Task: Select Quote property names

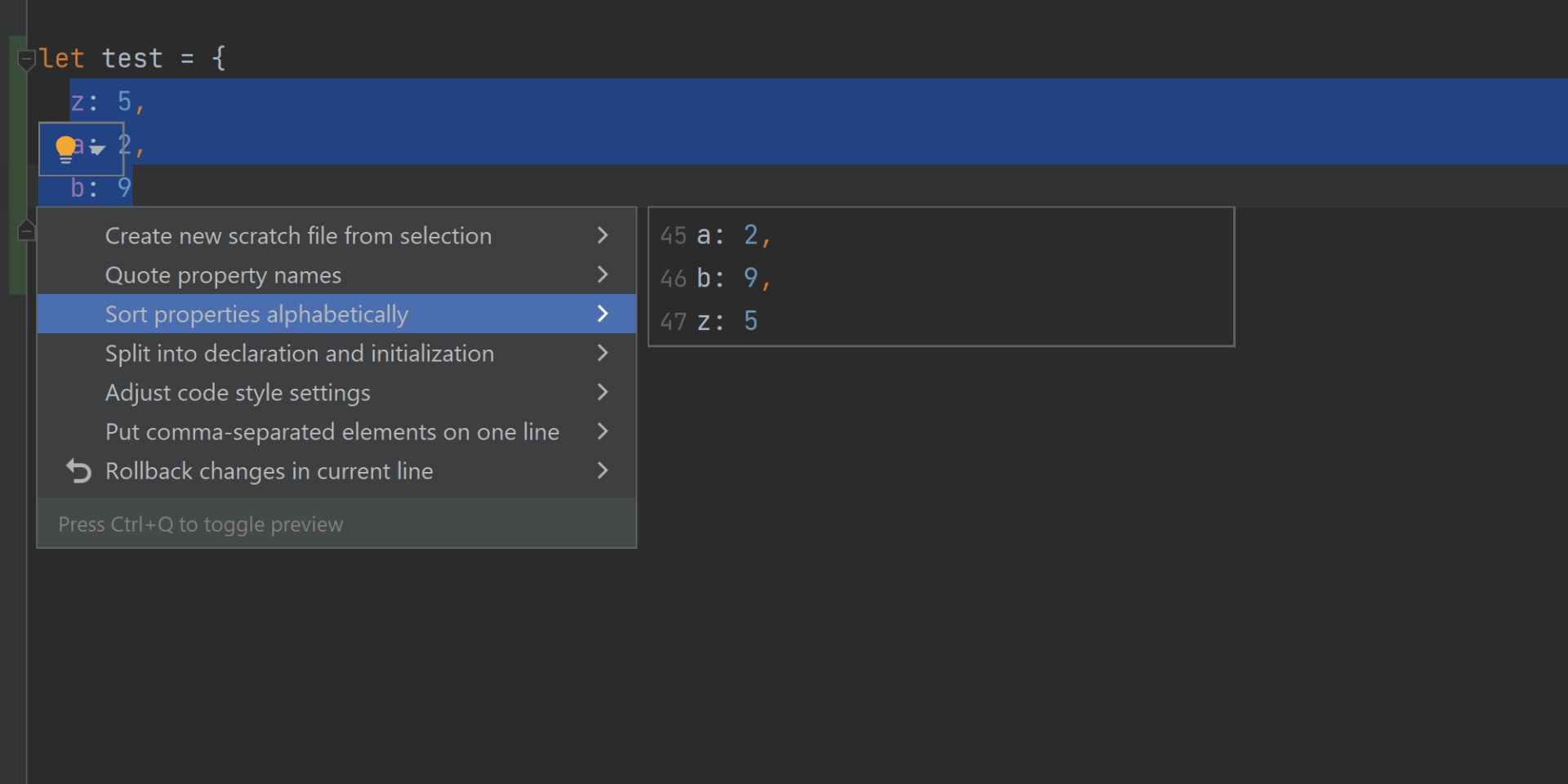Action: [x=336, y=275]
